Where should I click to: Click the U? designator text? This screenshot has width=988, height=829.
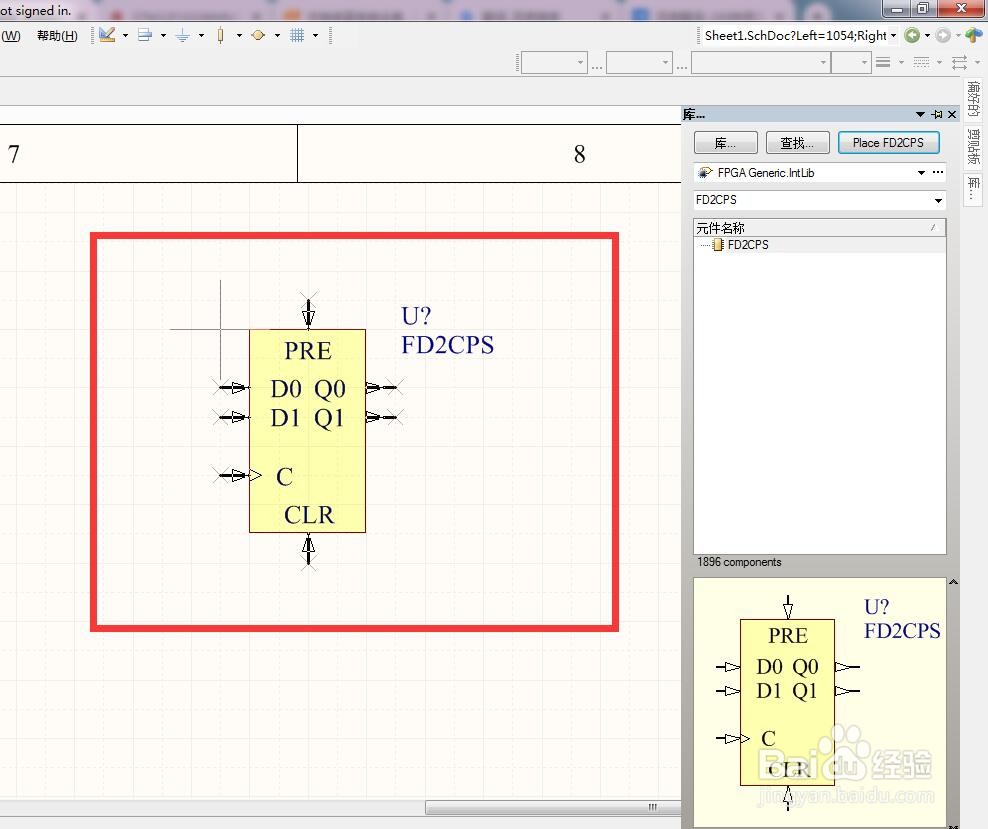point(416,316)
